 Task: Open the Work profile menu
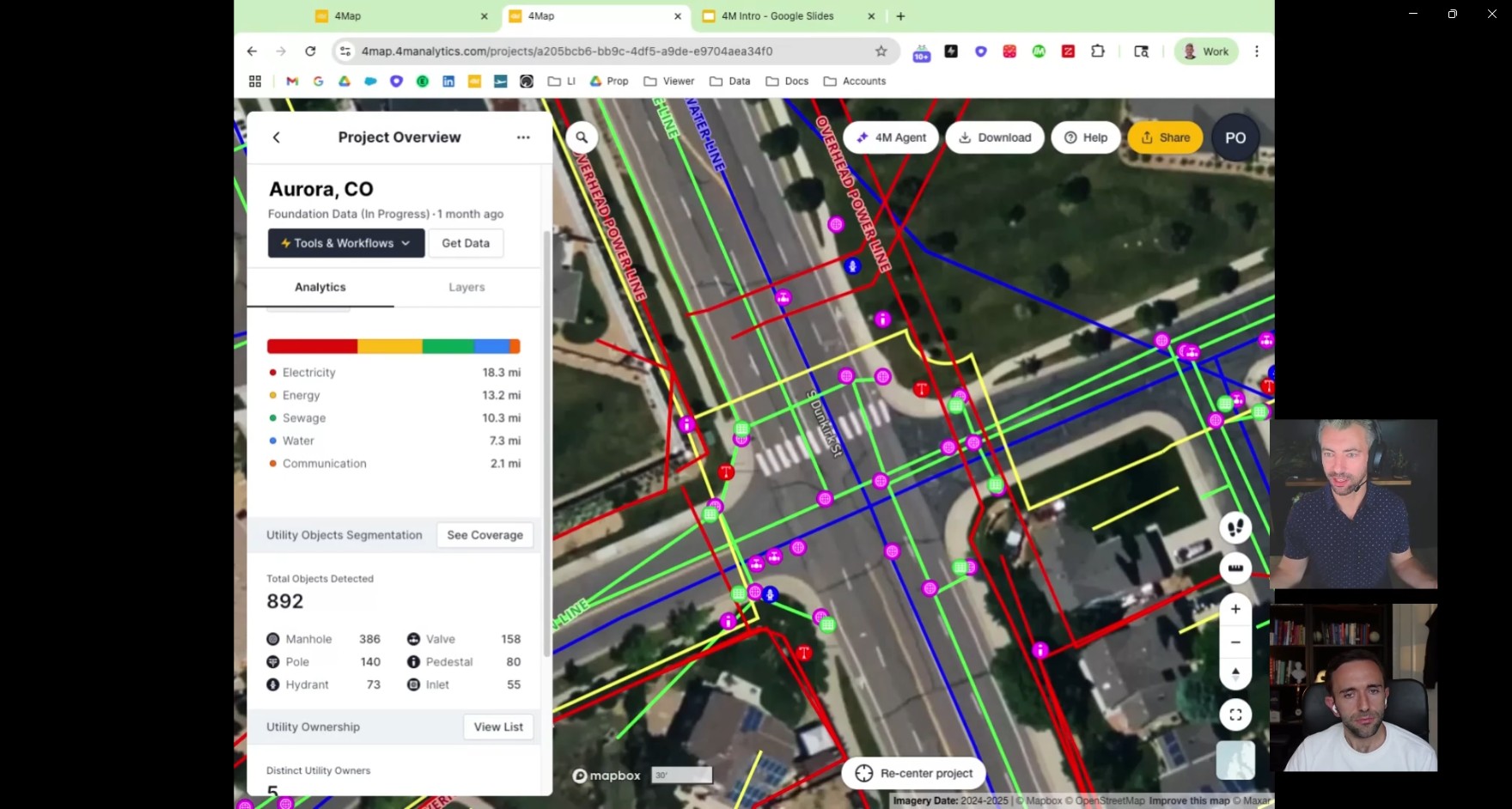(x=1206, y=52)
